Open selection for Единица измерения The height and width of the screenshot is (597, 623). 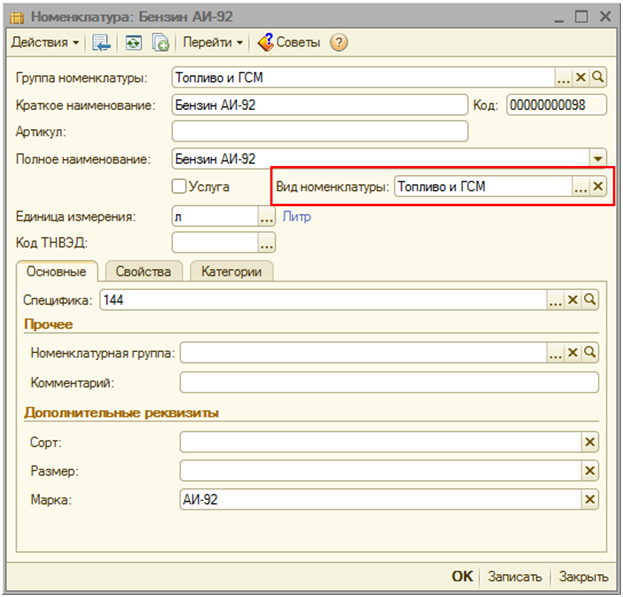tap(267, 216)
